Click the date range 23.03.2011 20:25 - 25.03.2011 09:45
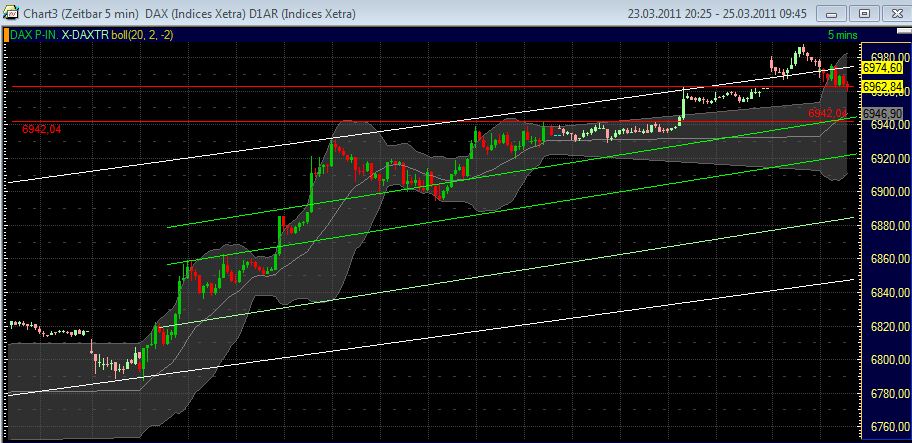 [717, 13]
